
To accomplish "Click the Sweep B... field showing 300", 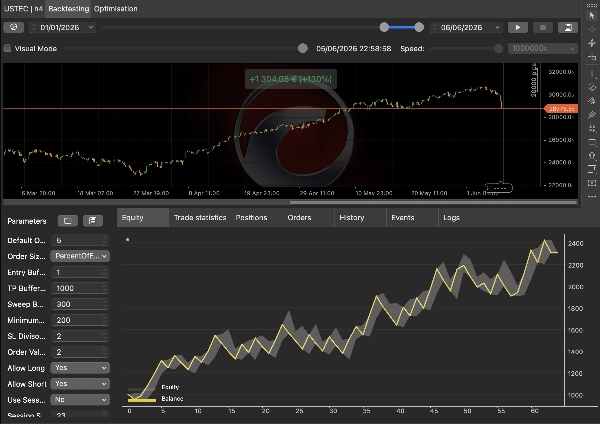I will [x=80, y=304].
